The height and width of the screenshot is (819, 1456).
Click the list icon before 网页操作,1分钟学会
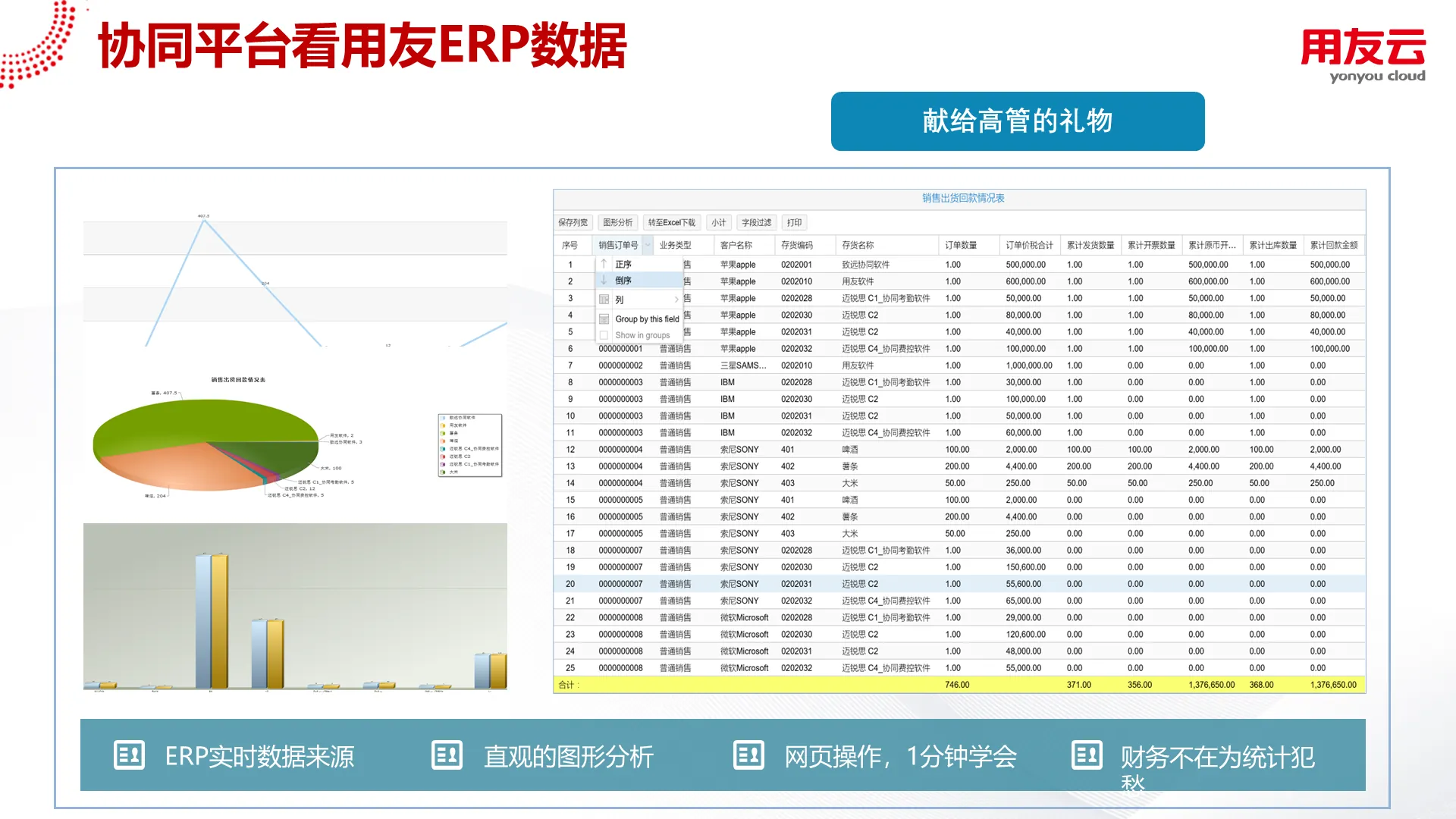pos(748,755)
